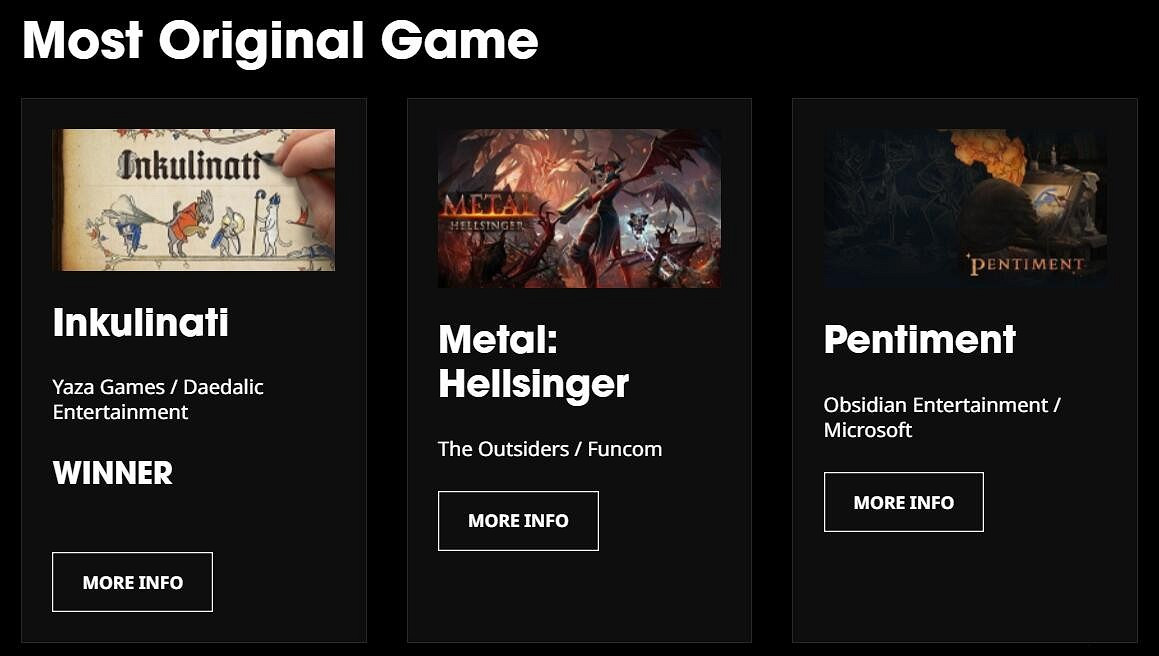Image resolution: width=1159 pixels, height=656 pixels.
Task: Open the Pentiment artwork thumbnail
Action: point(965,209)
